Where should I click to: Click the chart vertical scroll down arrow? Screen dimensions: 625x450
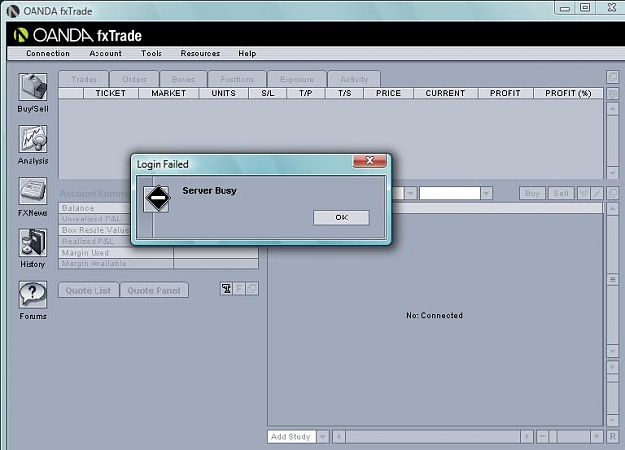point(612,351)
